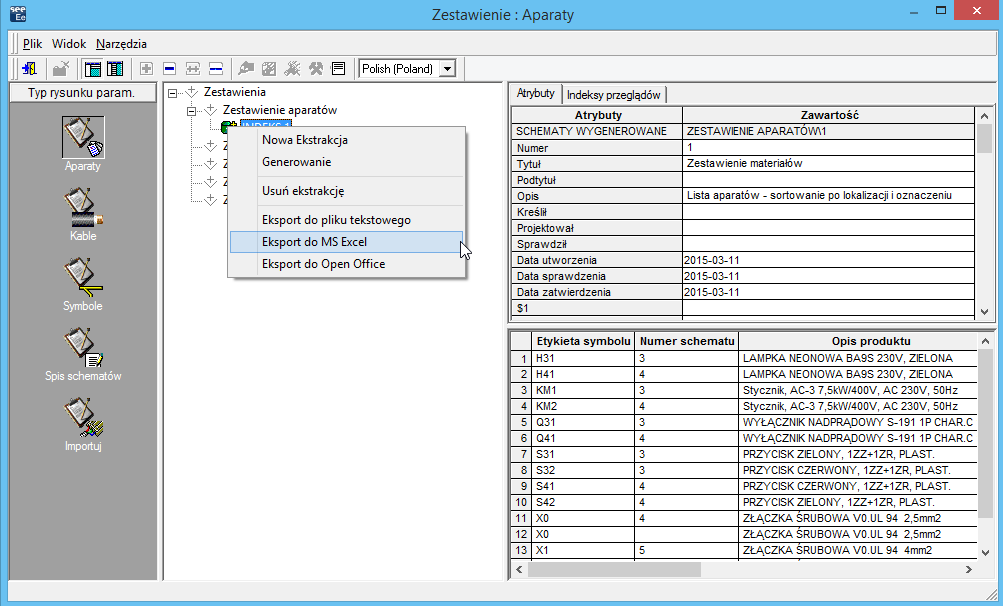Choose Eksport do MS Excel

346,242
